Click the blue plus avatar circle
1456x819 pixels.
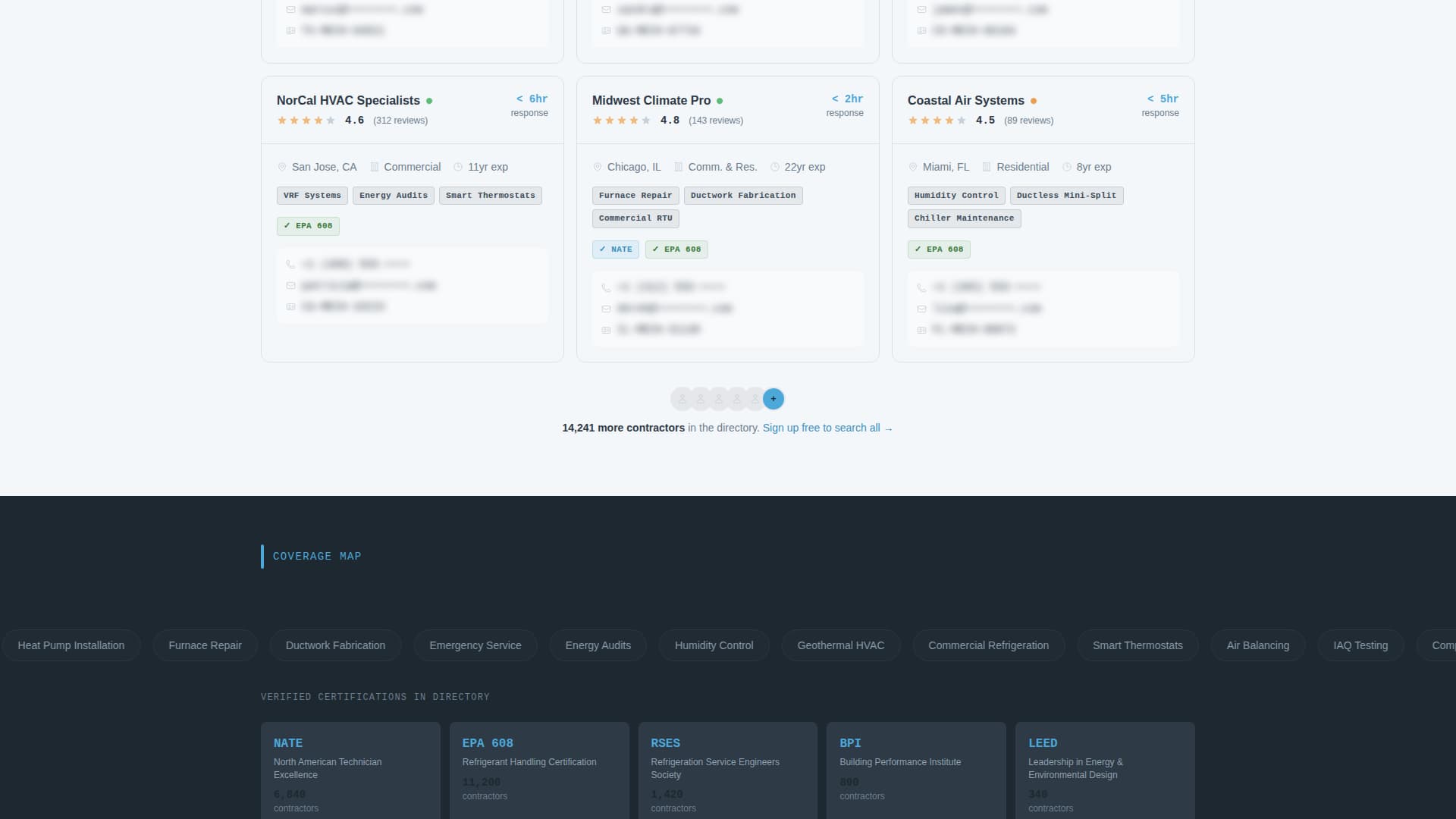click(x=773, y=399)
